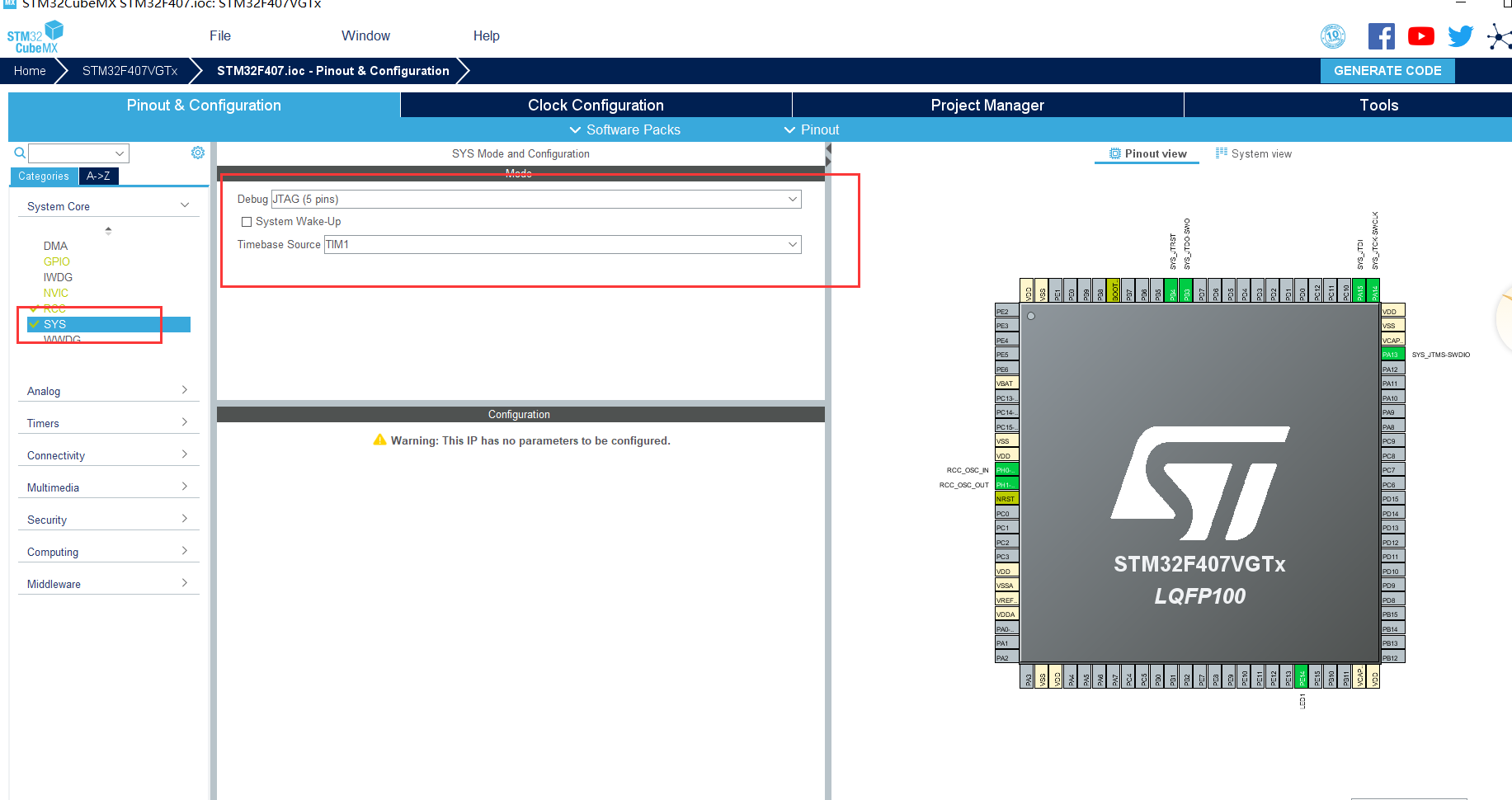Enable the System Wake-Up checkbox
This screenshot has height=800, width=1512.
click(x=246, y=221)
